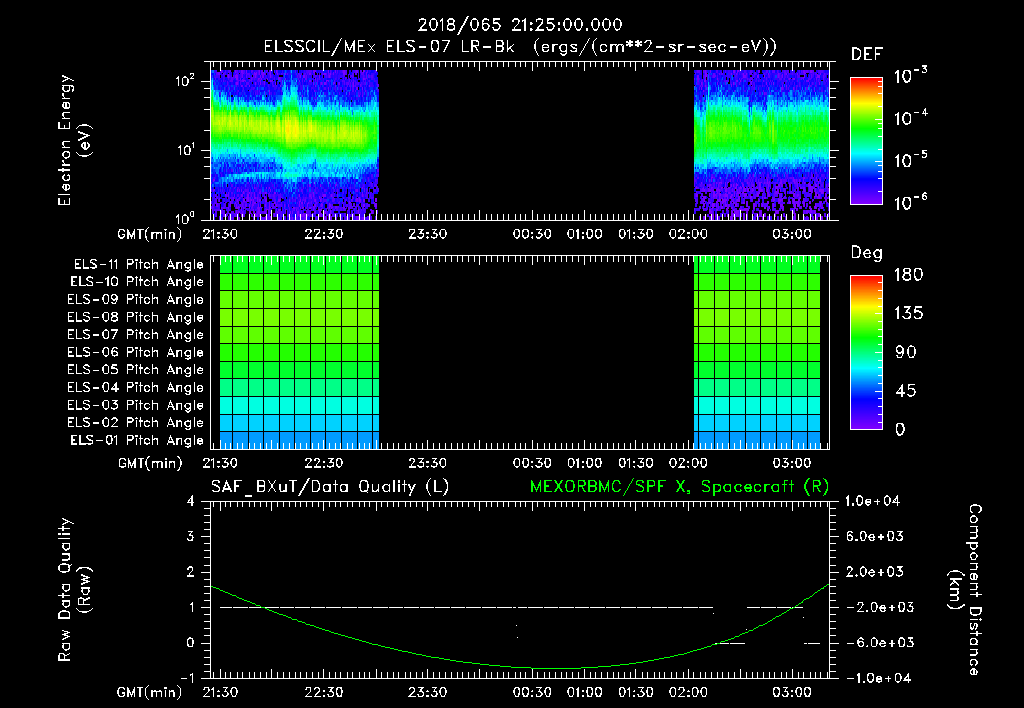Select the "ELS-09 Pitch Angle" row label
The height and width of the screenshot is (708, 1024).
(x=136, y=300)
